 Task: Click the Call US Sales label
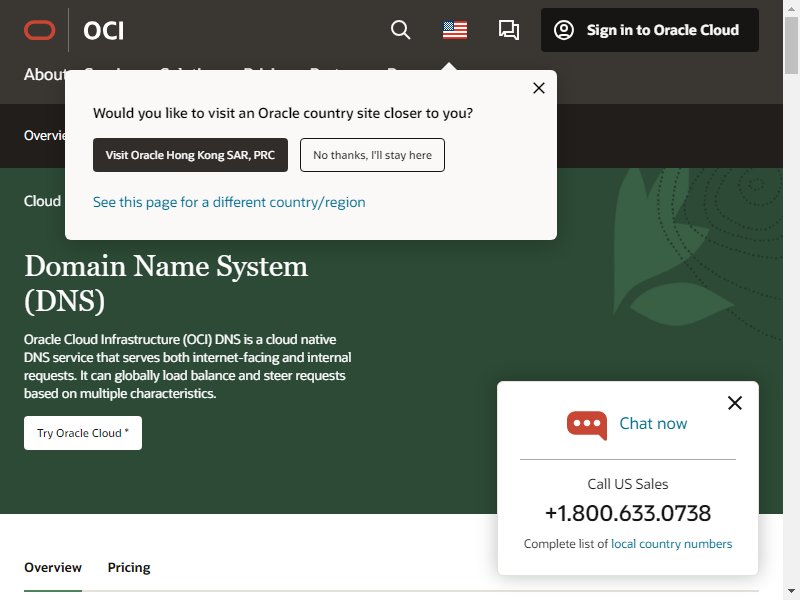[628, 484]
